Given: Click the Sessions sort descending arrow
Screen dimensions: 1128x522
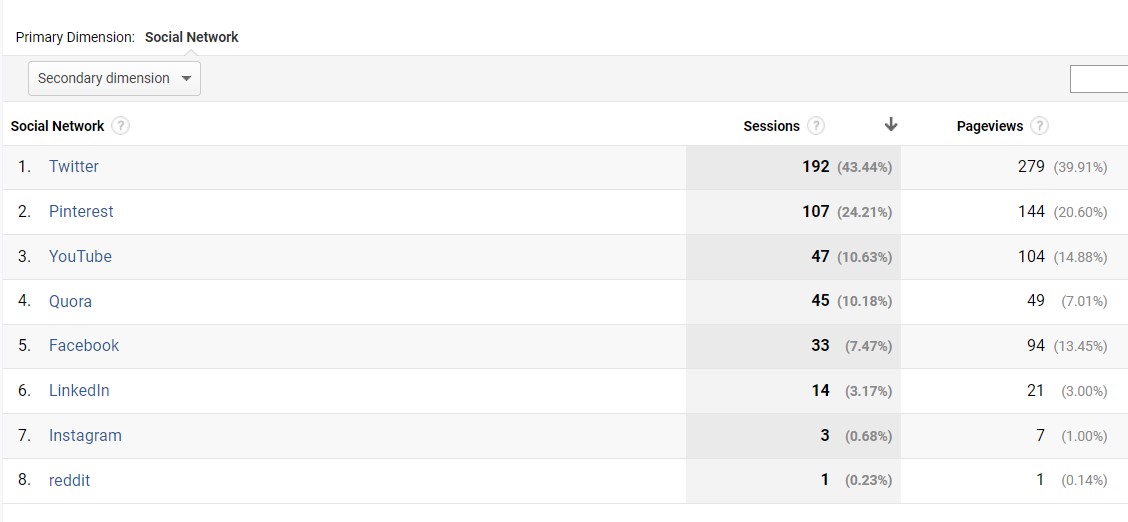Looking at the screenshot, I should pyautogui.click(x=891, y=125).
